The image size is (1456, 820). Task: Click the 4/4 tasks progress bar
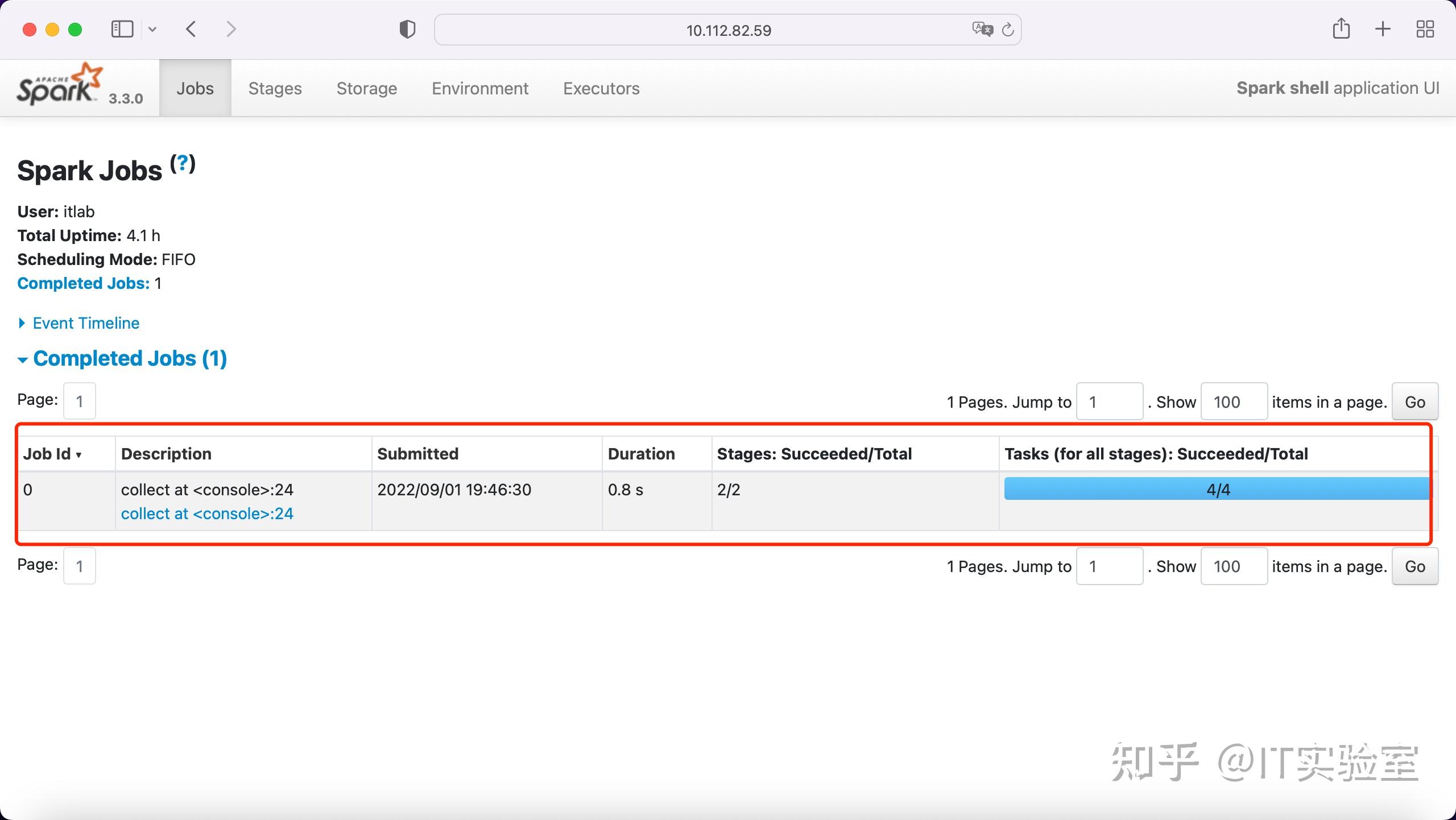[1217, 489]
